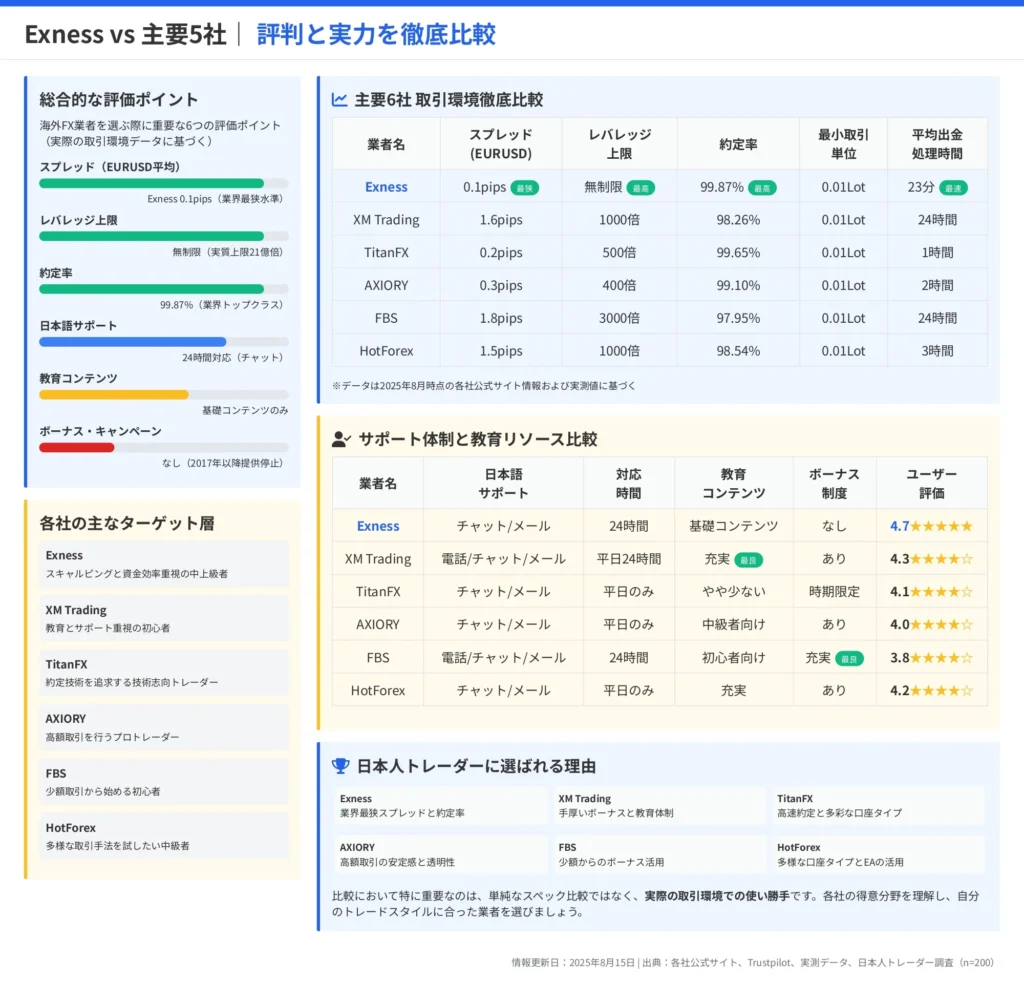Viewport: 1024px width, 982px height.
Task: Click the 総合的な評価ポイント heading
Action: pyautogui.click(x=119, y=99)
